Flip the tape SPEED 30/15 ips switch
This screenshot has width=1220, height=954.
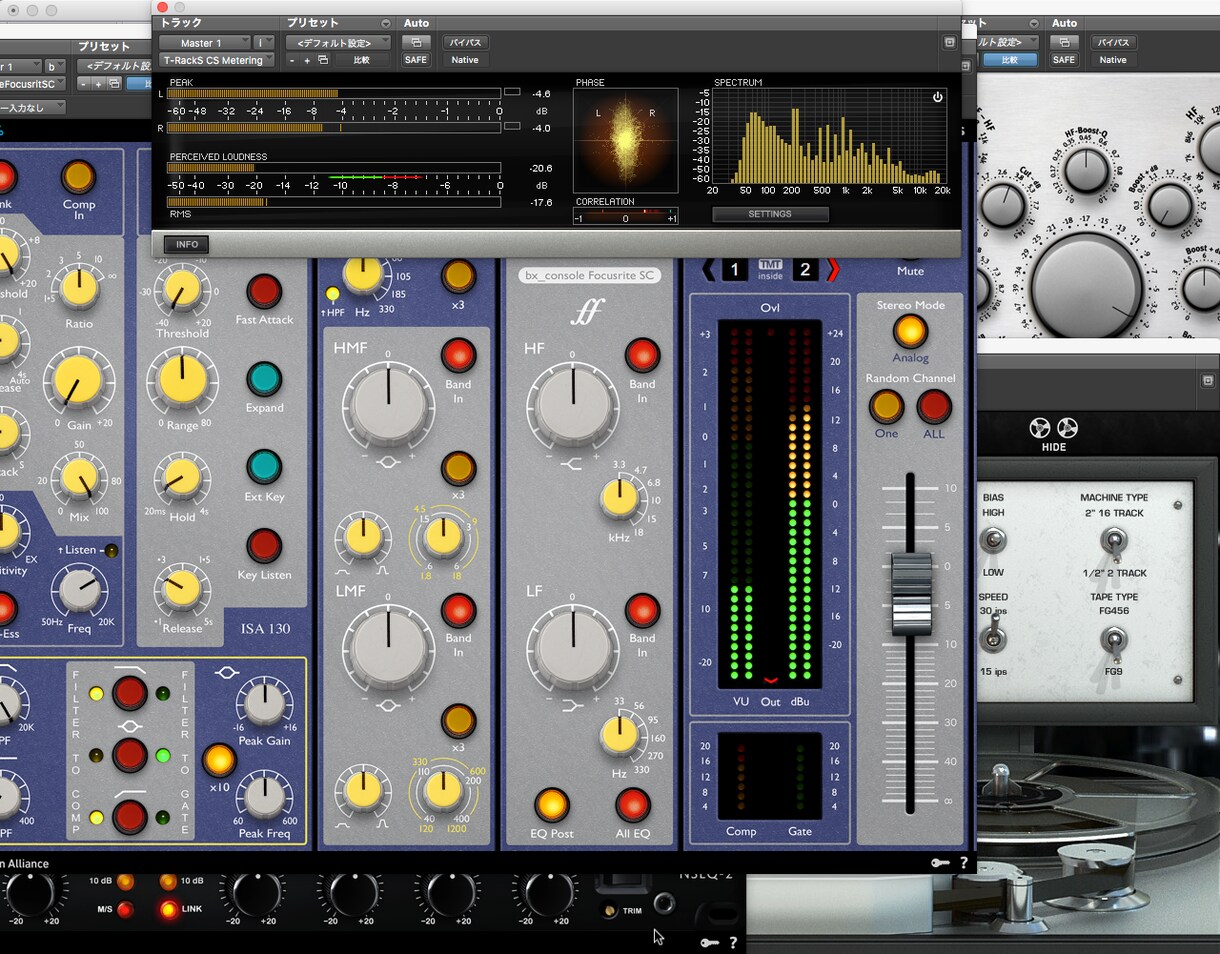pos(994,631)
